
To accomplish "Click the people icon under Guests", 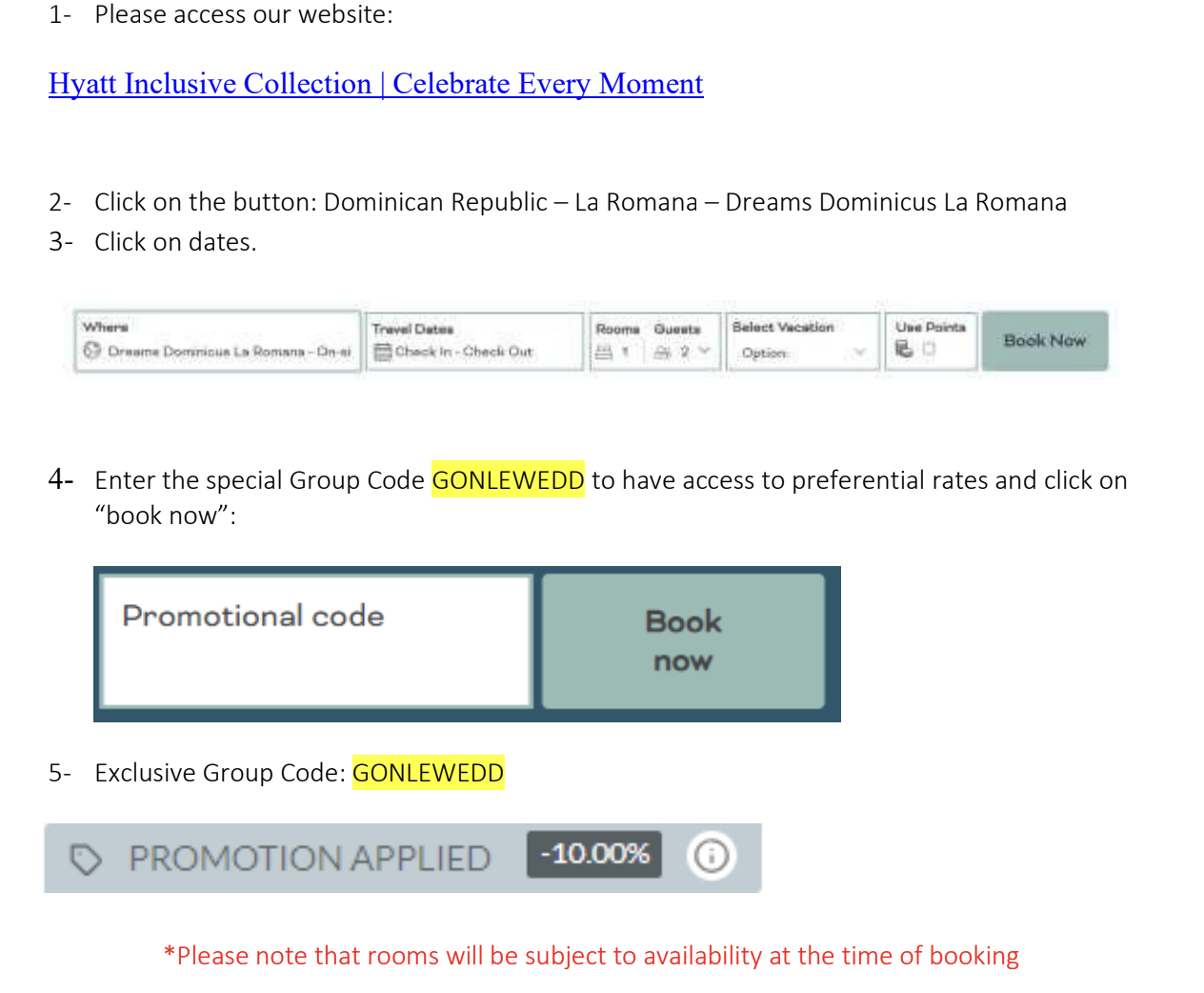I will 663,352.
